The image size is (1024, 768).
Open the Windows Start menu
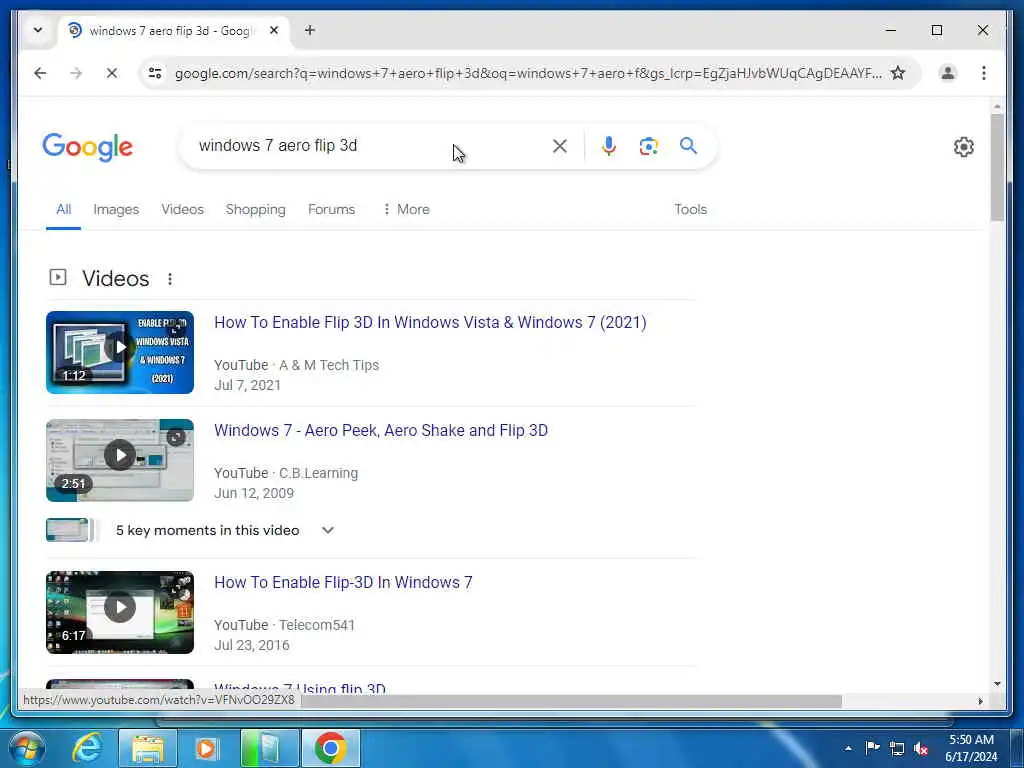(27, 748)
